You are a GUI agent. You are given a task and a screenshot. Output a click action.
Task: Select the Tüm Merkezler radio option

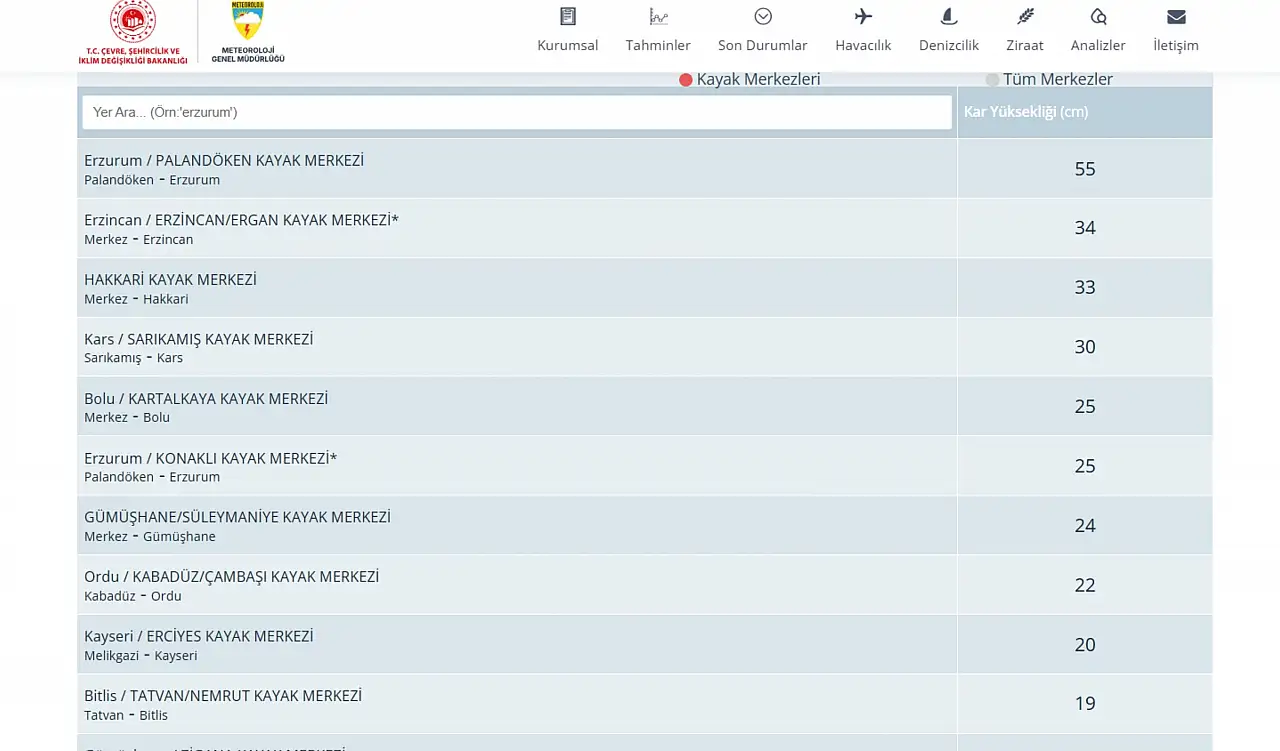[992, 80]
